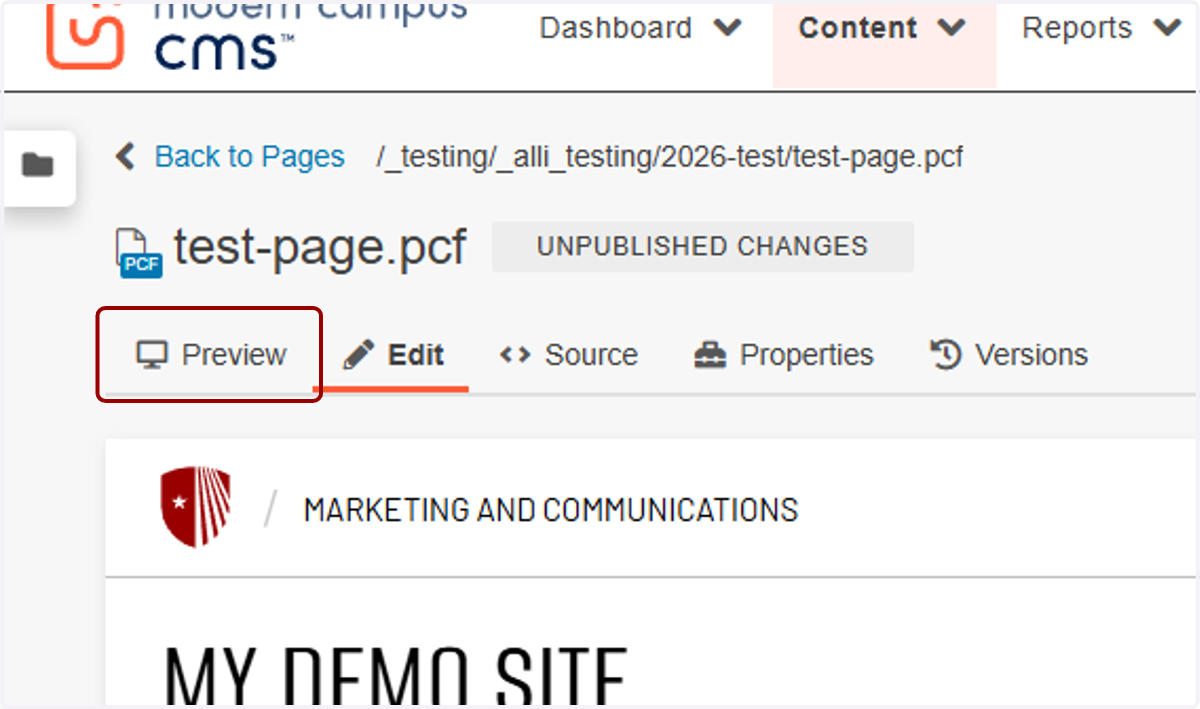Switch to the Source tab

tap(568, 355)
